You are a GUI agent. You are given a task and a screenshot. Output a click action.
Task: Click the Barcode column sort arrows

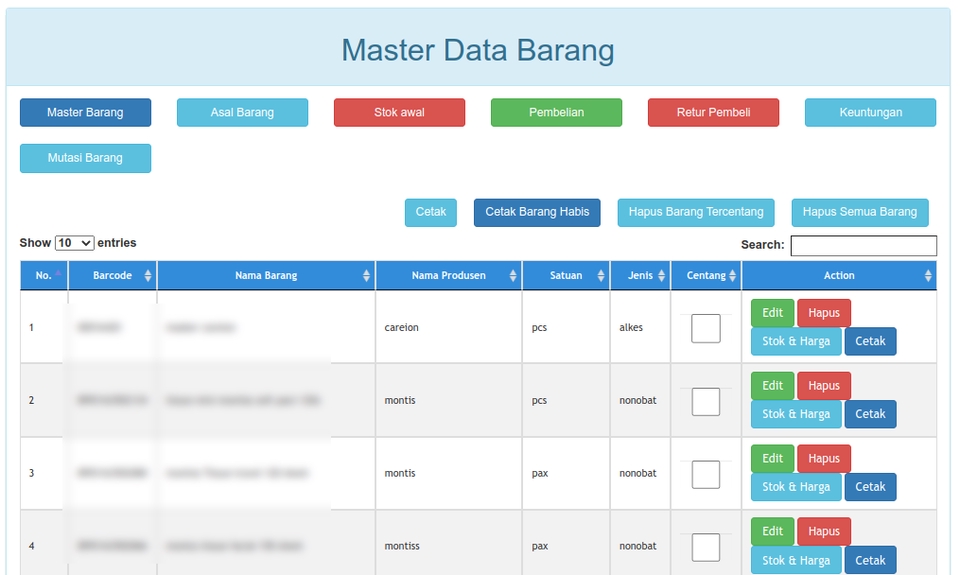148,276
